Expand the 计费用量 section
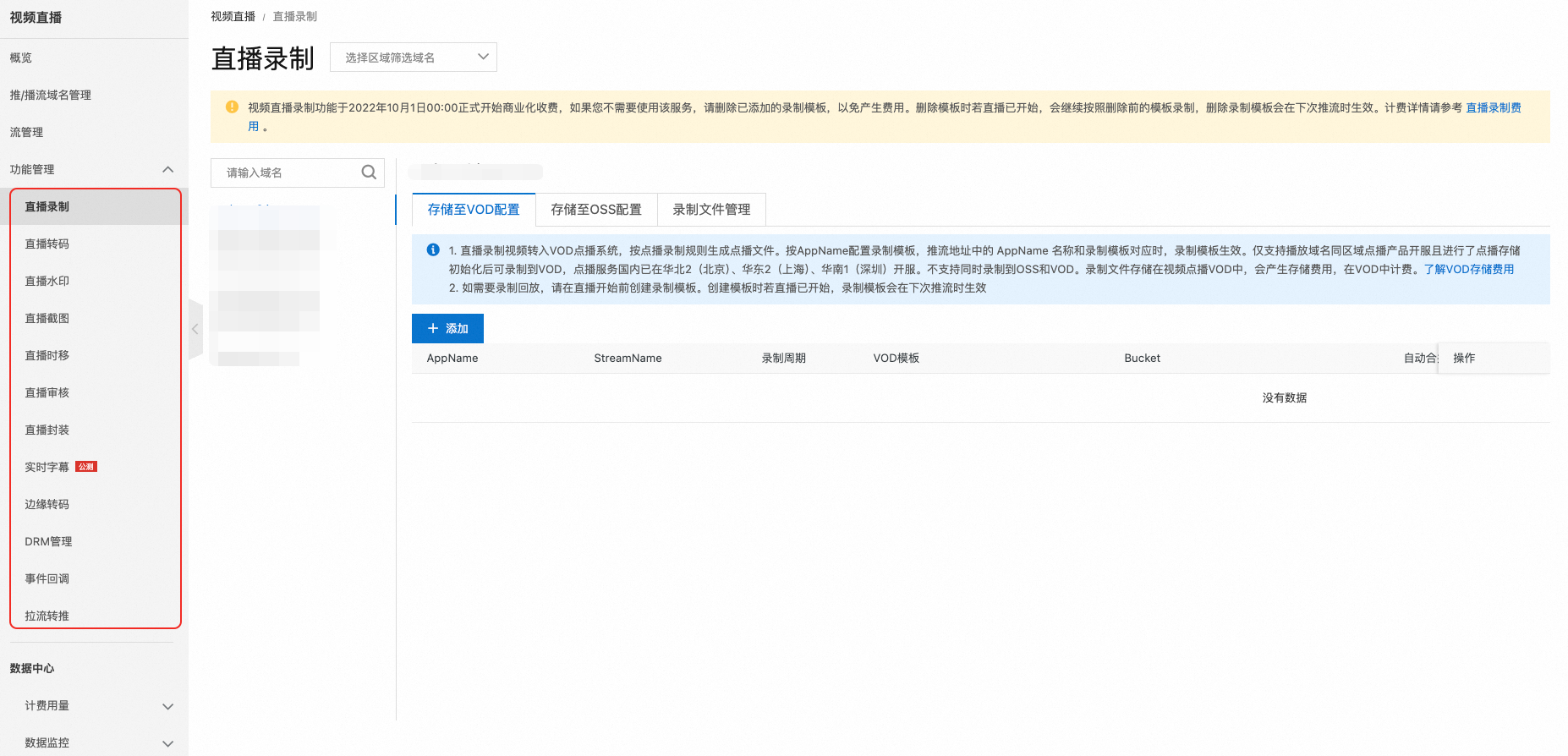This screenshot has width=1568, height=756. point(167,706)
